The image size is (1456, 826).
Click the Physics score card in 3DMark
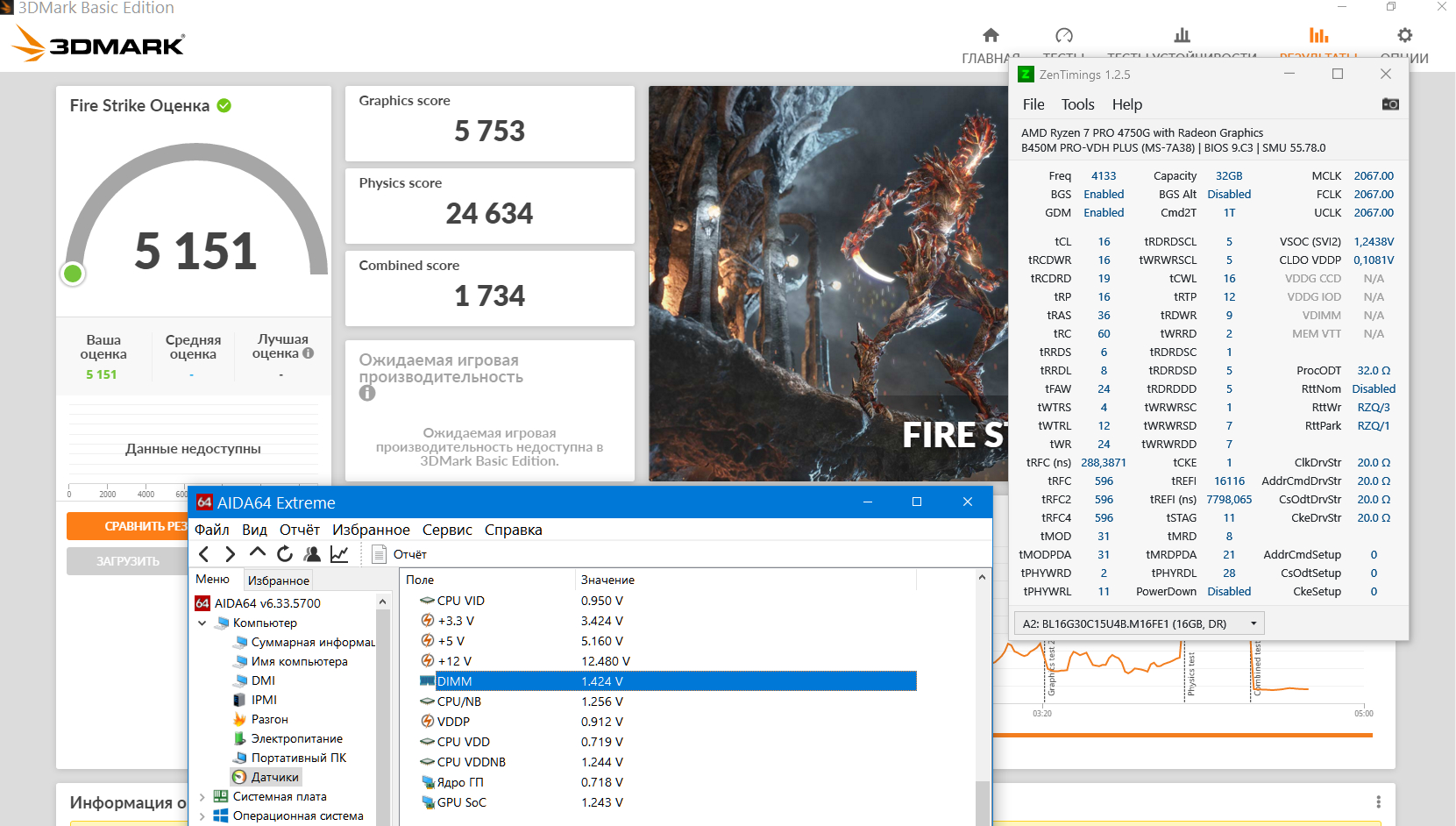point(490,206)
